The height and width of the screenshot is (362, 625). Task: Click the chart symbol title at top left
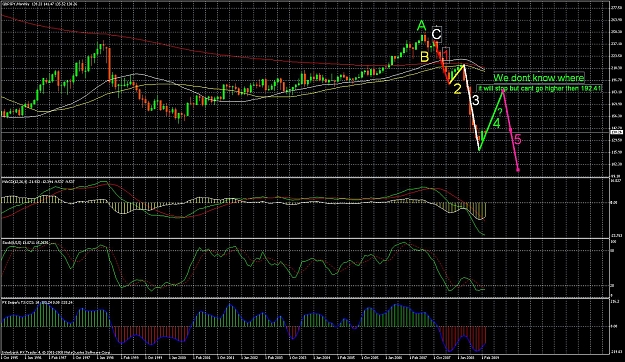pos(39,4)
